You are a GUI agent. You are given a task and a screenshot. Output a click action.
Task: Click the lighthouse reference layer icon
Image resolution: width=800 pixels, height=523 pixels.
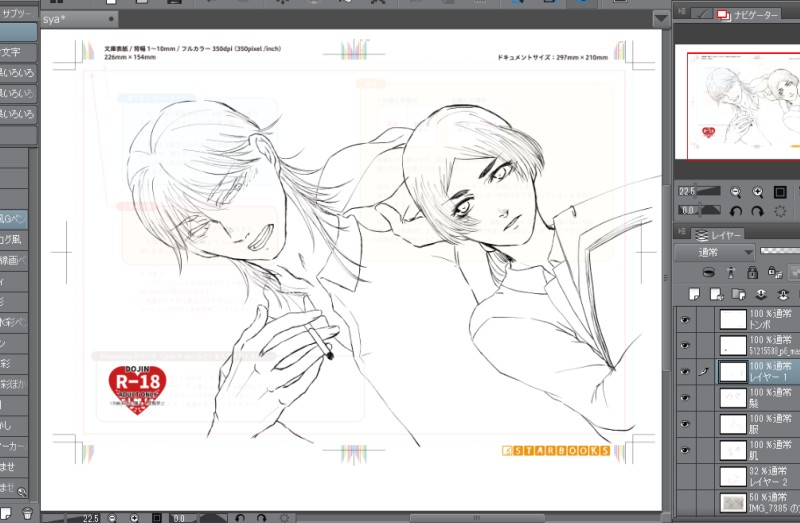(731, 272)
